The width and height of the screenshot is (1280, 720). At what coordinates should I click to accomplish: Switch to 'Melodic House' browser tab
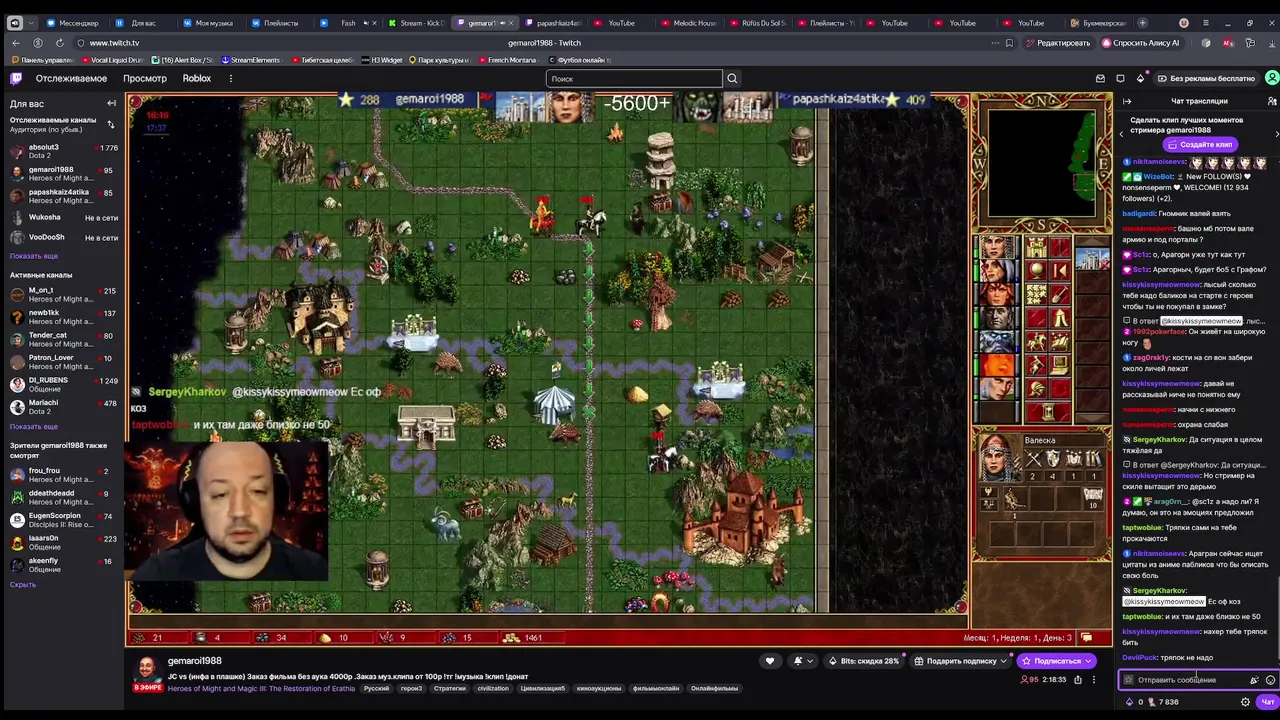click(688, 22)
